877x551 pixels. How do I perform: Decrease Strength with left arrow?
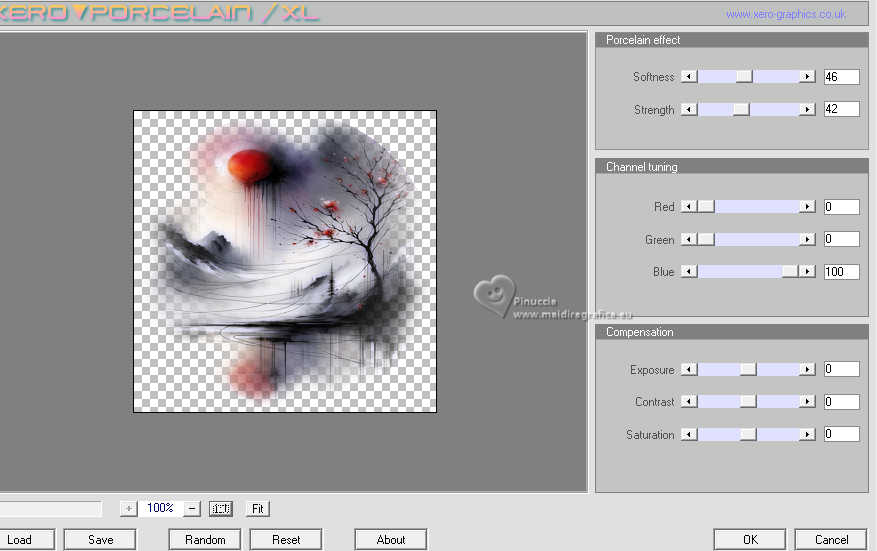tap(689, 110)
